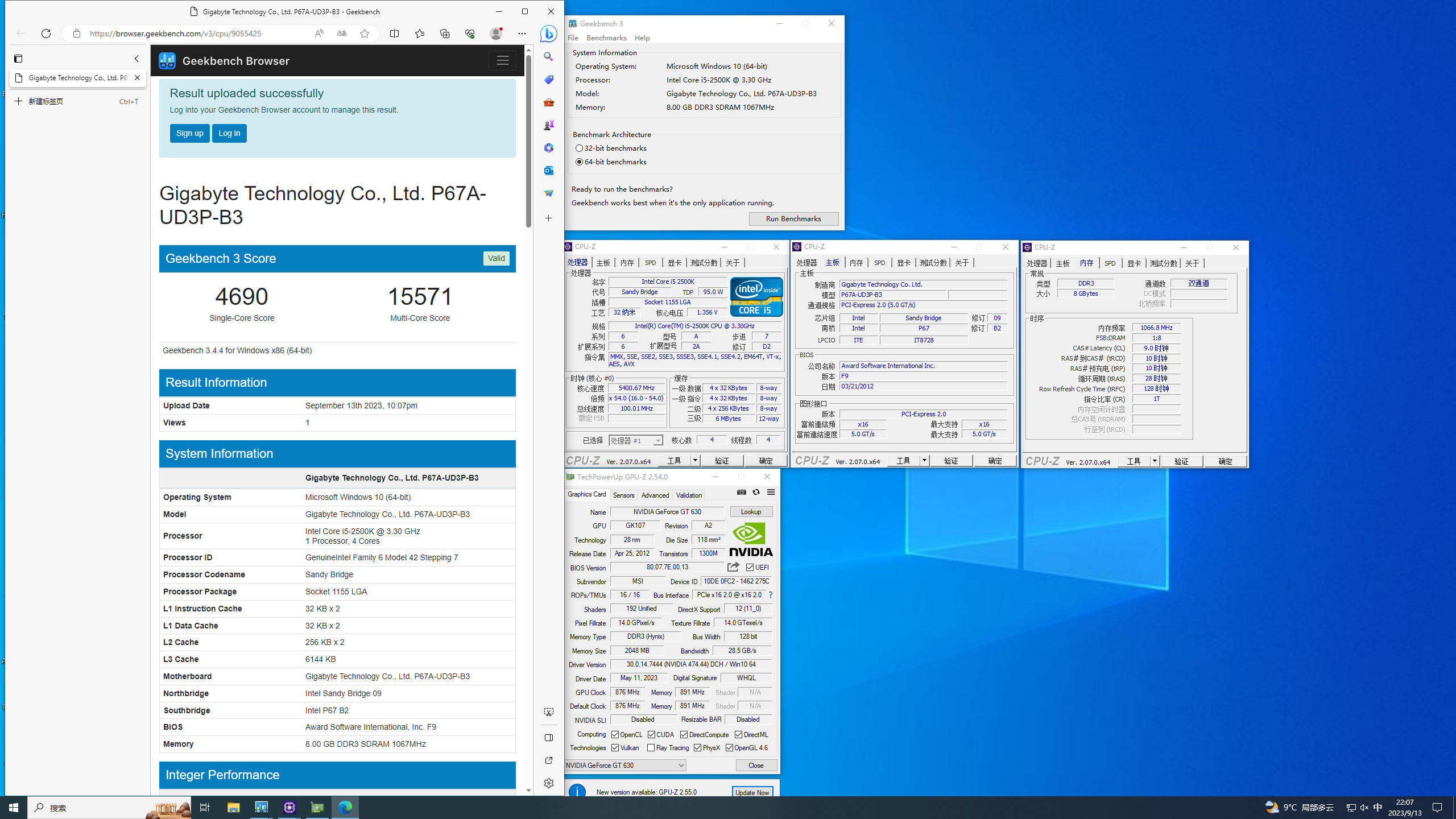Viewport: 1456px width, 819px height.
Task: Open the Edge sidebar Search tool
Action: pos(548,57)
